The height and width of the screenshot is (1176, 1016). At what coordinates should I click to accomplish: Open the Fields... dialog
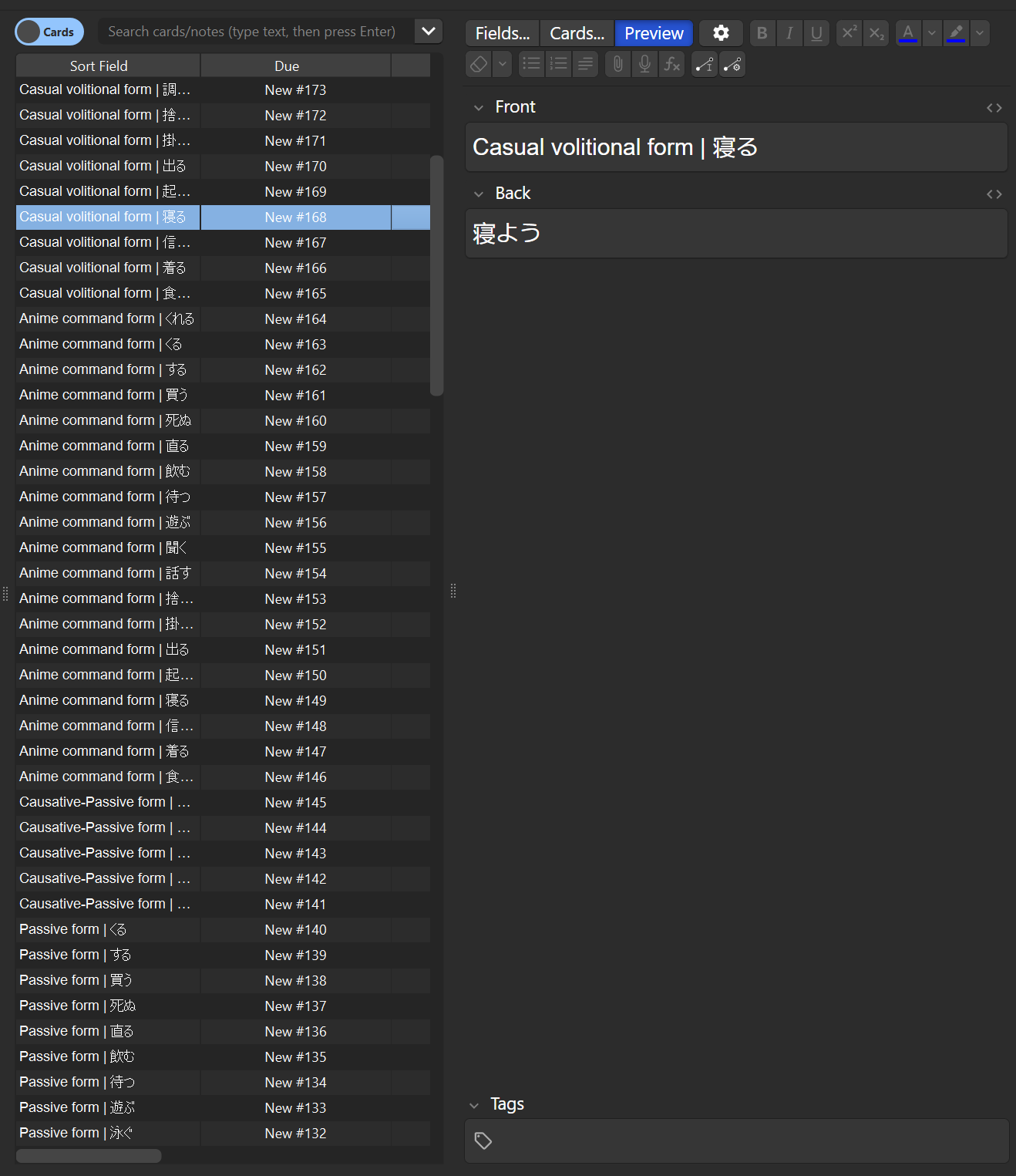pyautogui.click(x=503, y=33)
